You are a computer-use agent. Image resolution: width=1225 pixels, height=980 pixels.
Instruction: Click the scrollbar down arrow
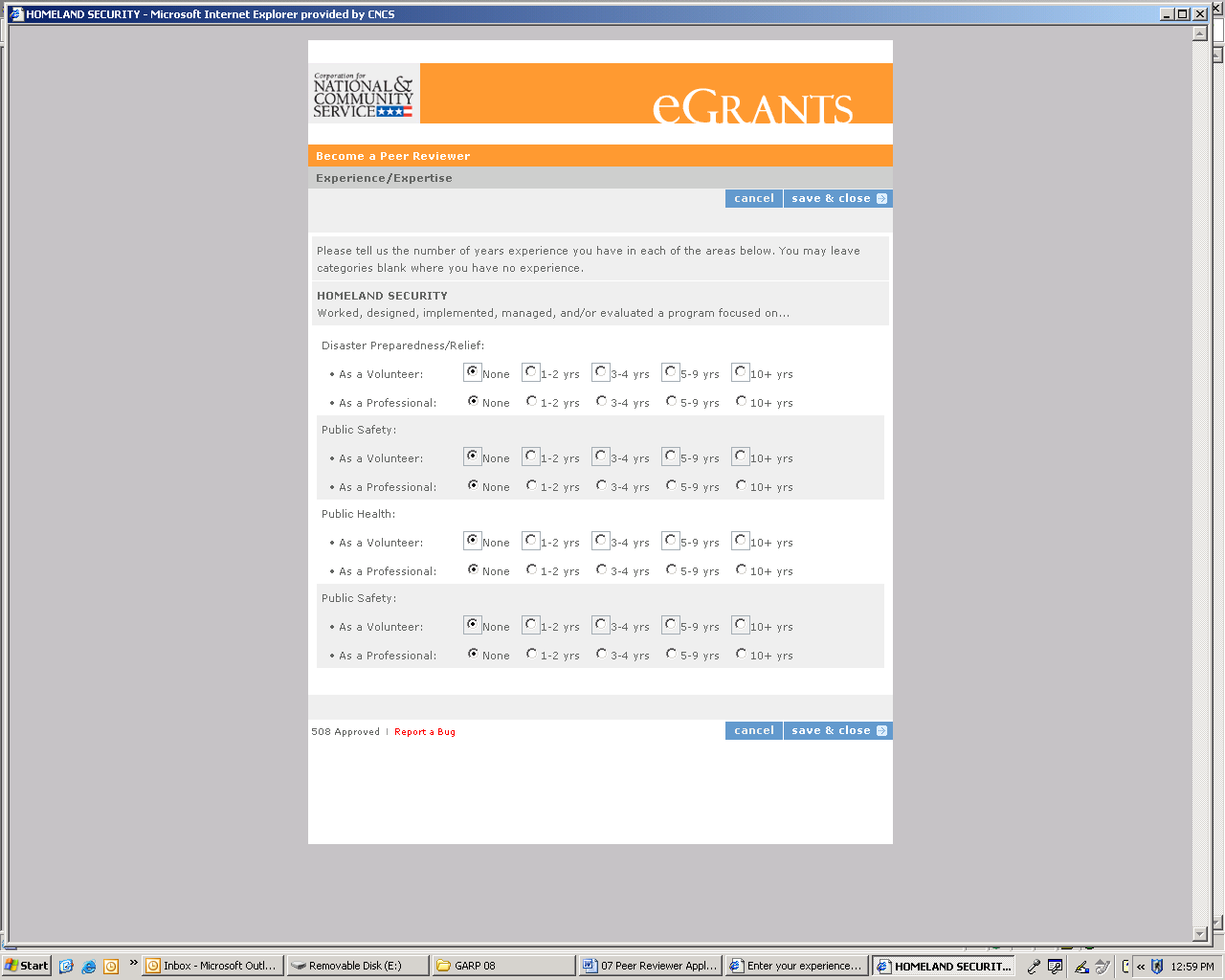(1200, 934)
